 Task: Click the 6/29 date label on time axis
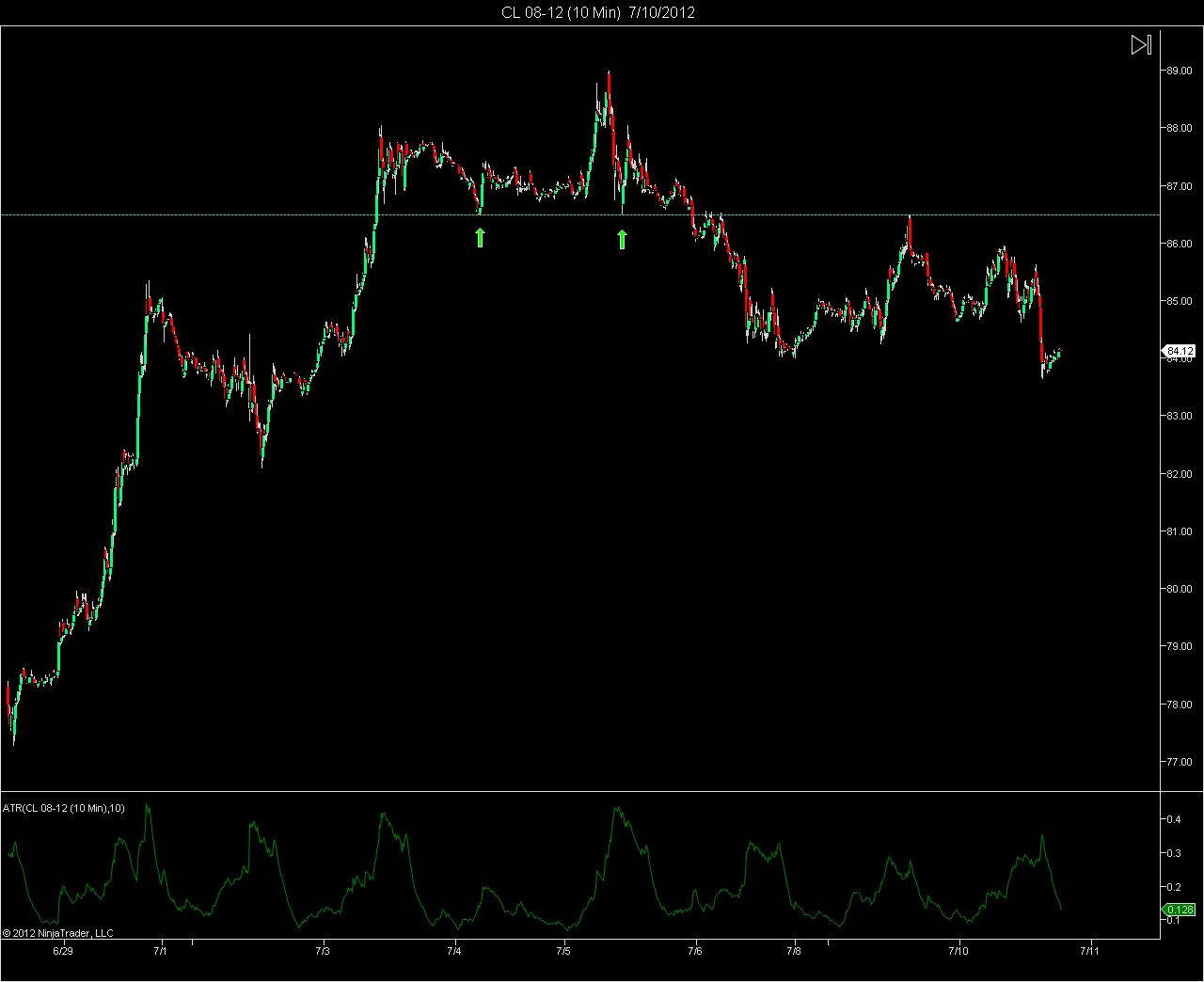coord(62,951)
